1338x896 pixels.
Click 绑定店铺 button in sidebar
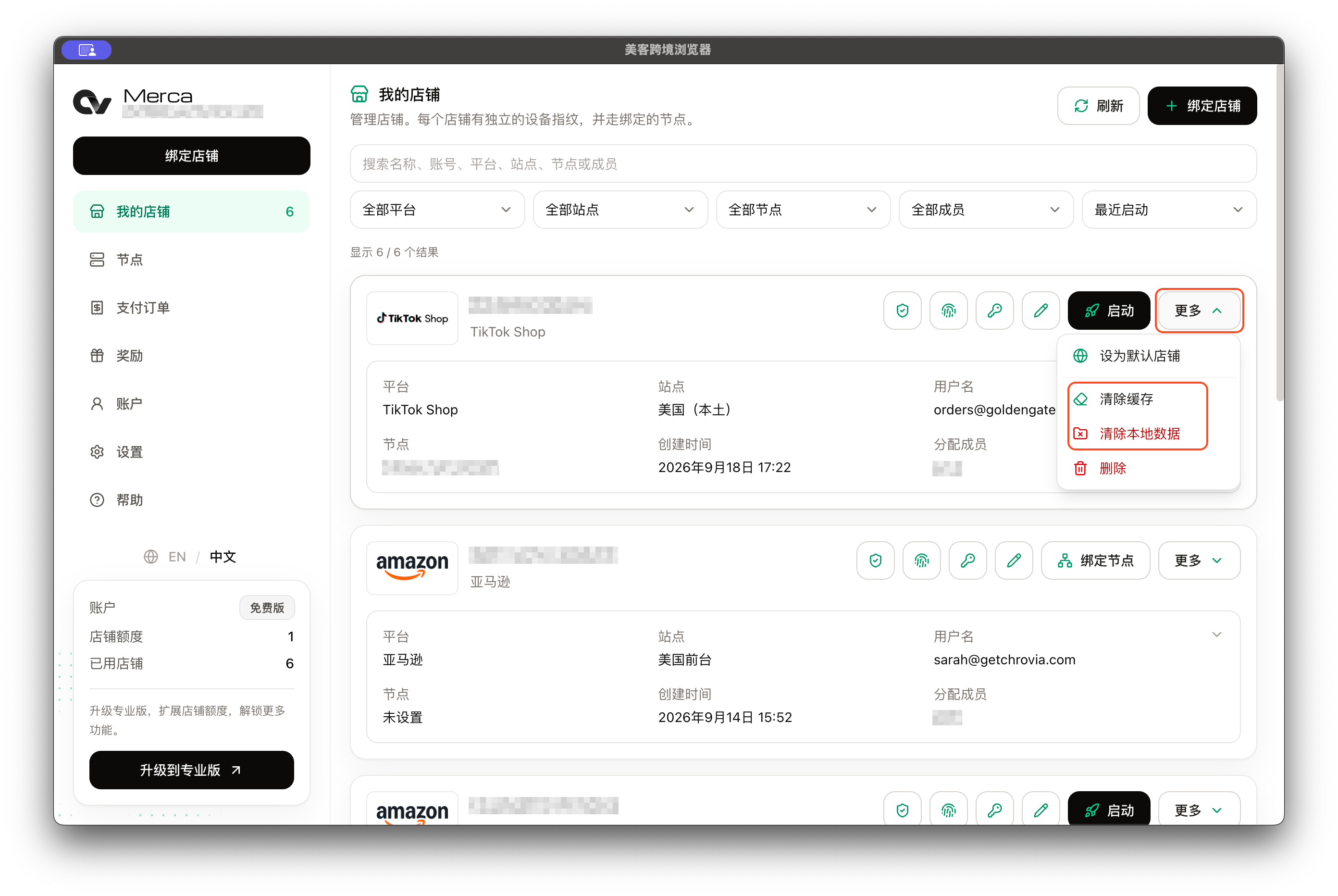click(x=191, y=155)
